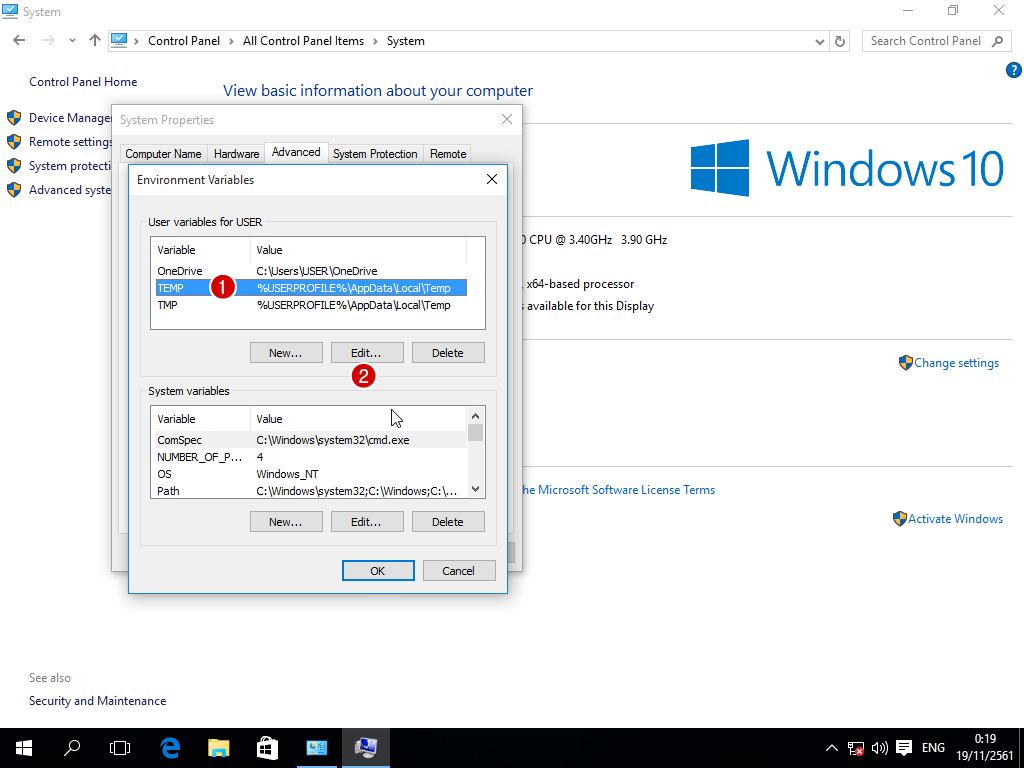Click the Remote settings shield icon

tap(14, 142)
